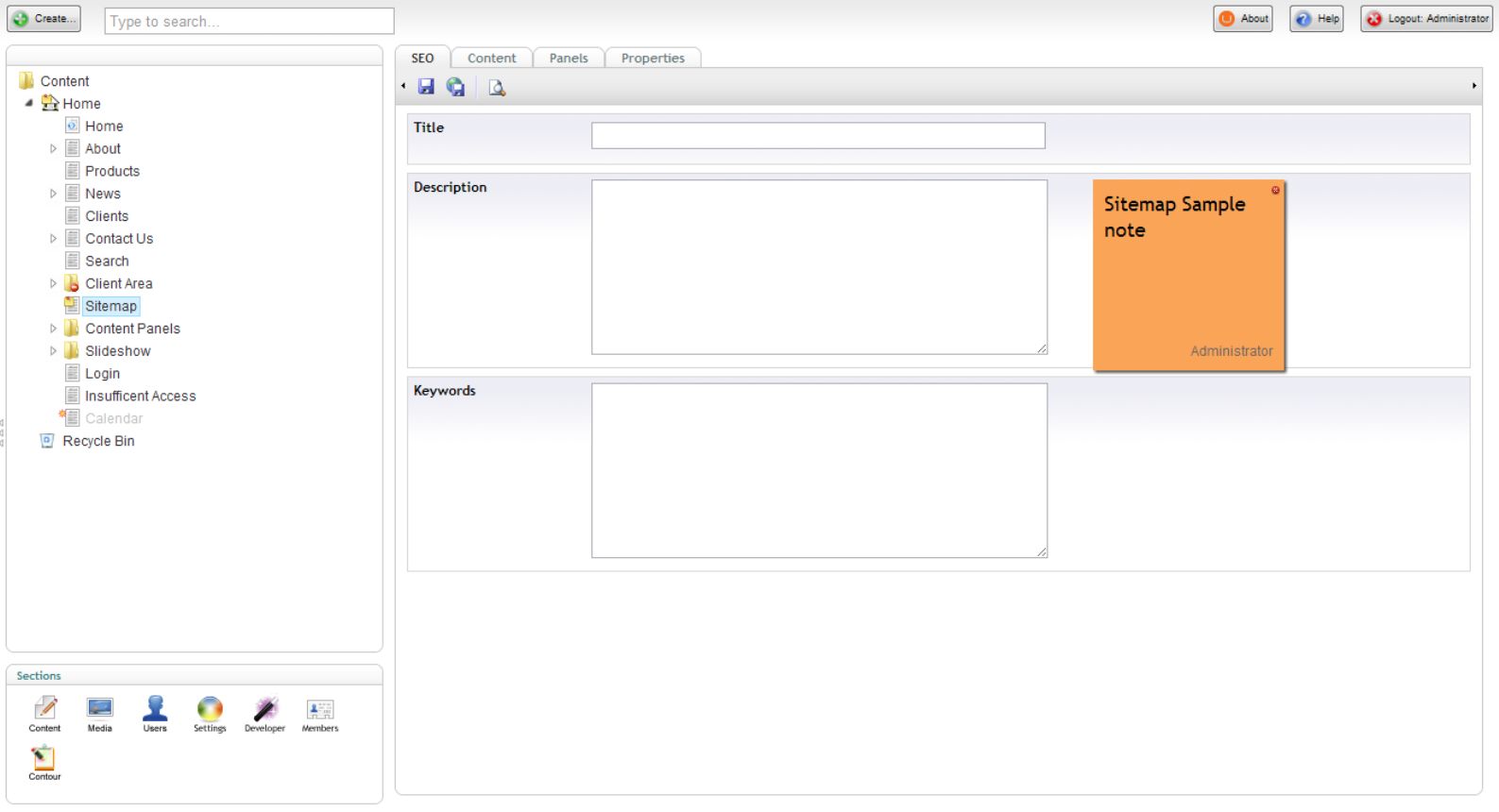The height and width of the screenshot is (812, 1499).
Task: Click the Keywords textarea resize grip
Action: click(x=1041, y=551)
